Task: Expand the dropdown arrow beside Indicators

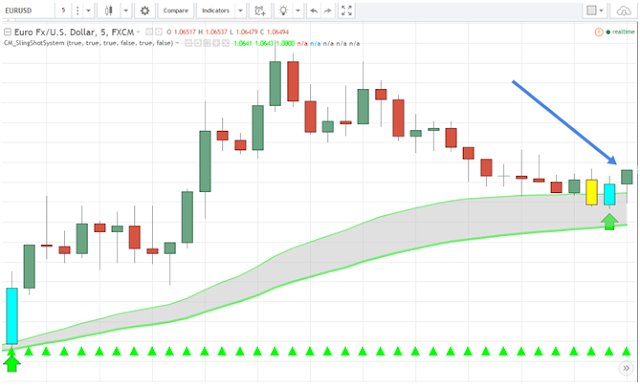Action: (x=240, y=11)
